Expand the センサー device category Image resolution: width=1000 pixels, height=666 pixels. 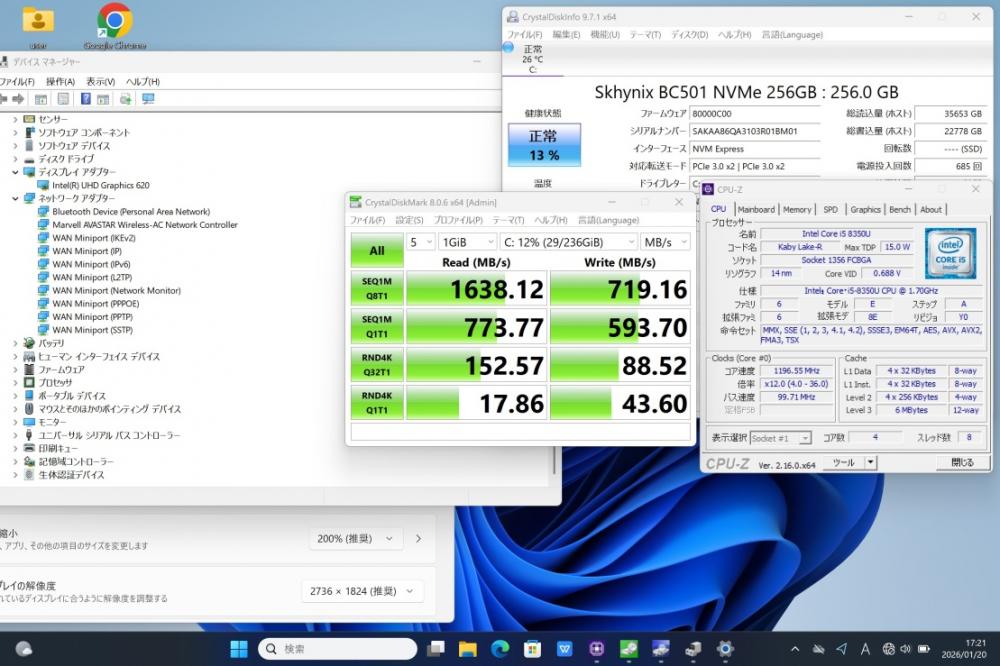[x=15, y=120]
